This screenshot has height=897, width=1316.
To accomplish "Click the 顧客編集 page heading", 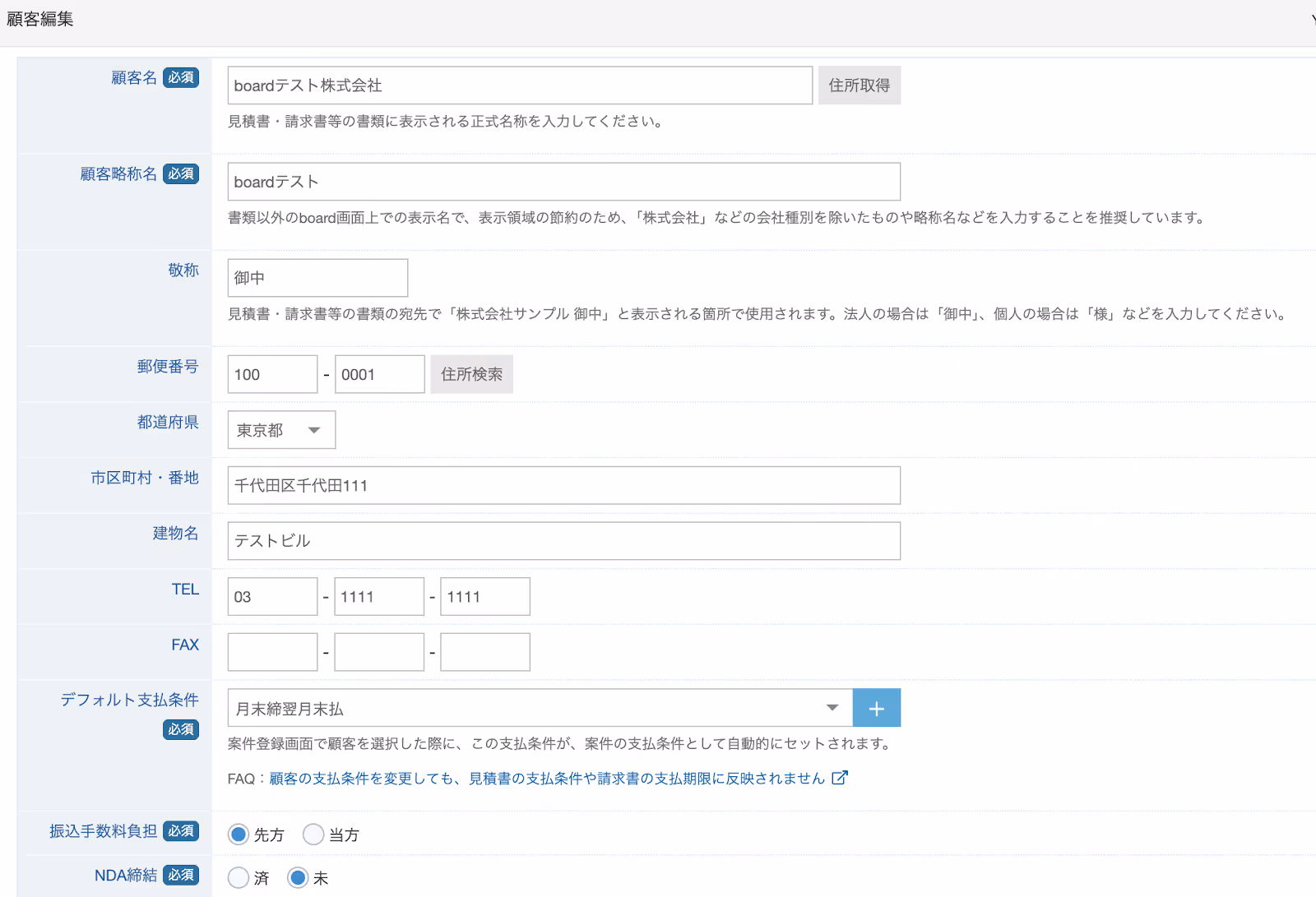I will point(40,19).
